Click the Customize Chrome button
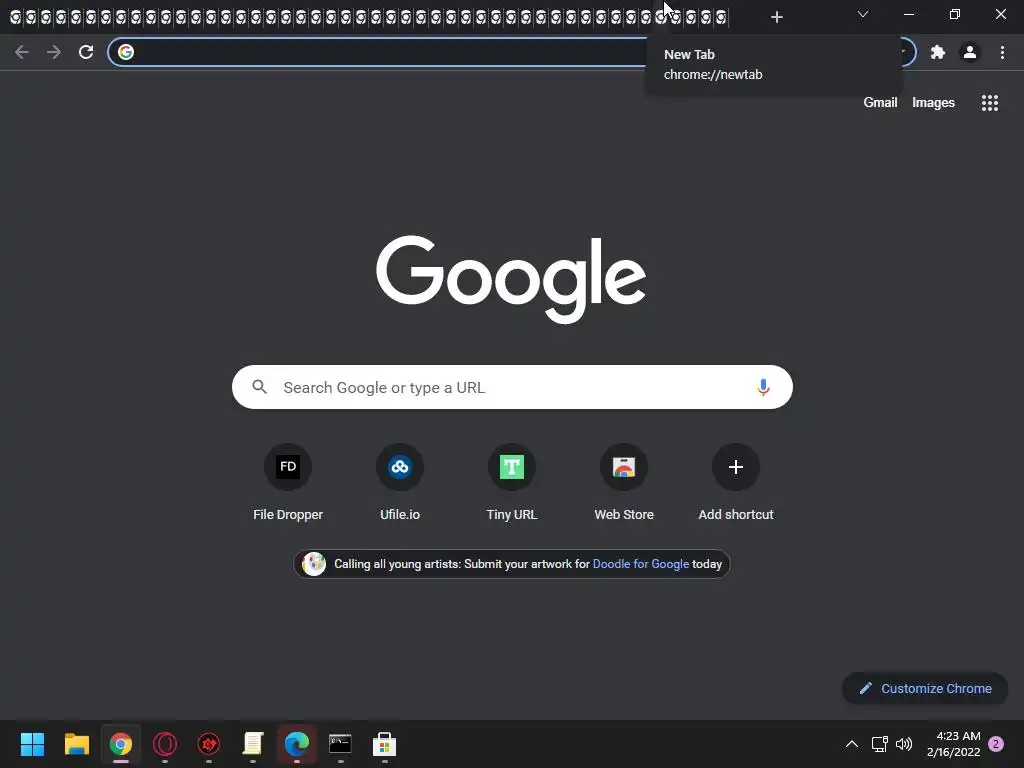 pyautogui.click(x=925, y=688)
